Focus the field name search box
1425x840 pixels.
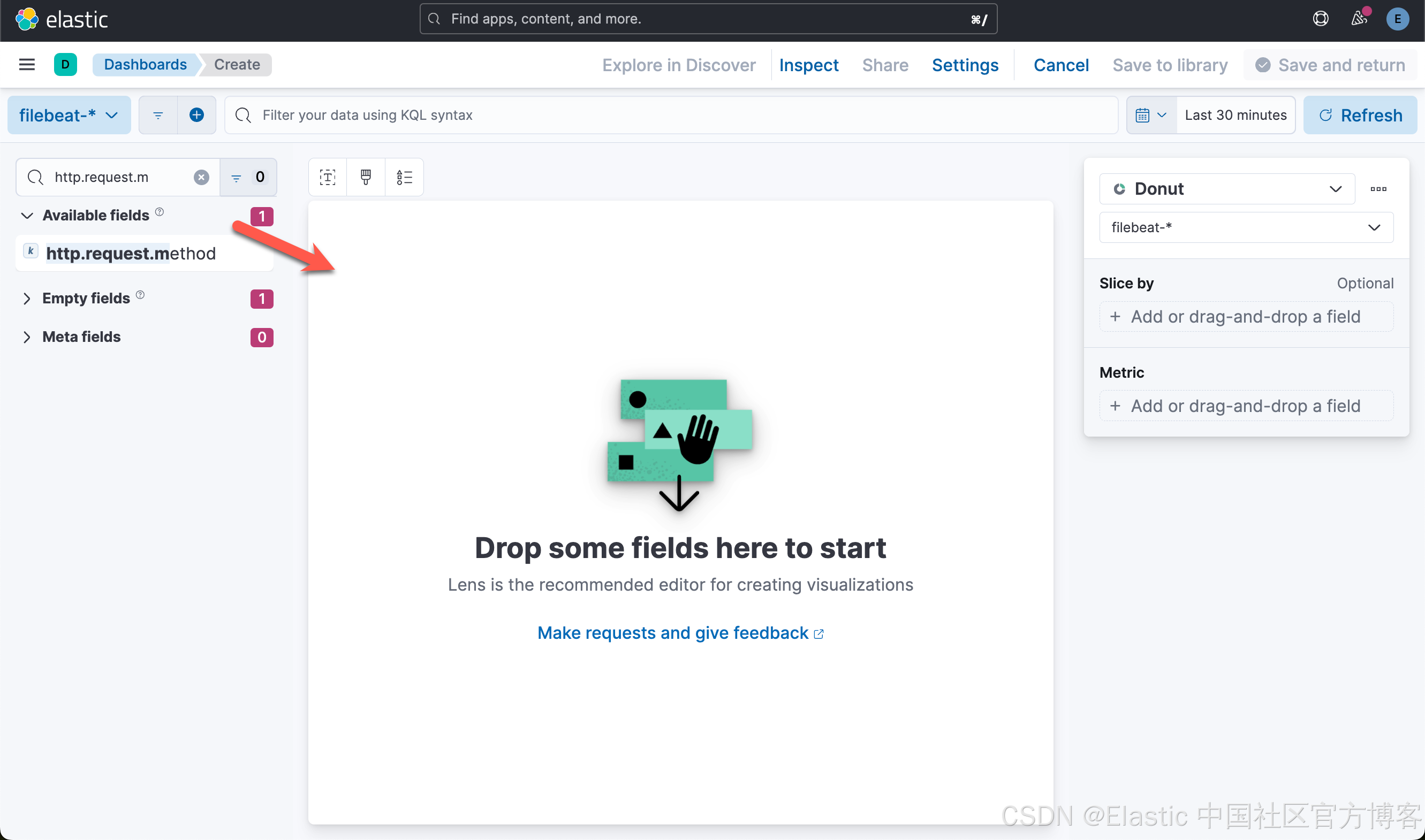click(x=118, y=177)
